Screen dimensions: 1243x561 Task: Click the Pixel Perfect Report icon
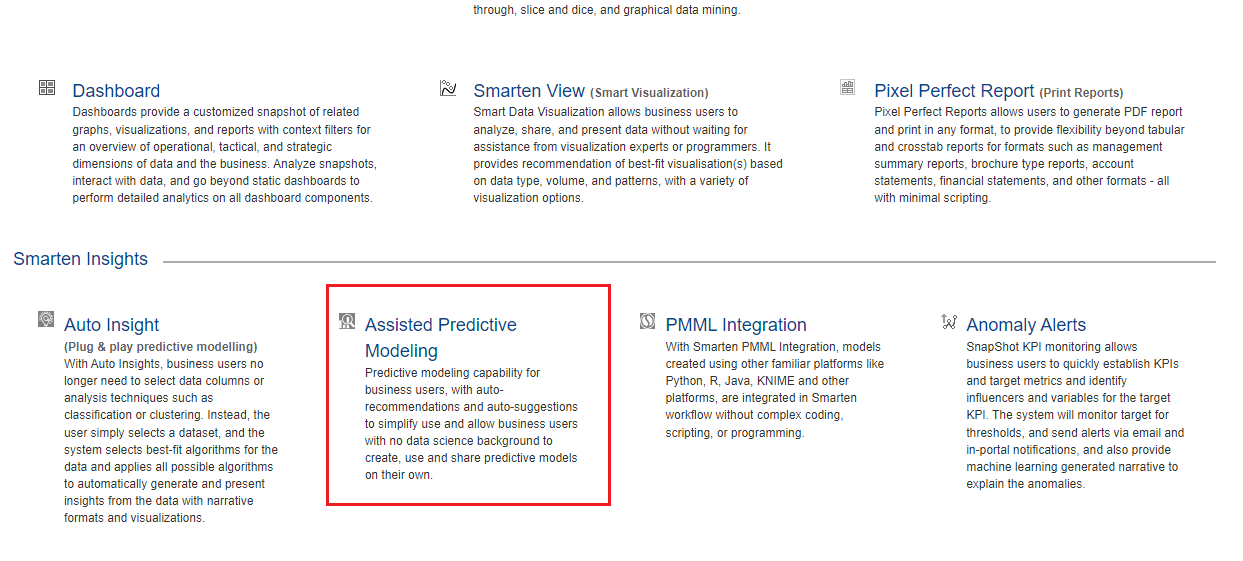click(848, 88)
